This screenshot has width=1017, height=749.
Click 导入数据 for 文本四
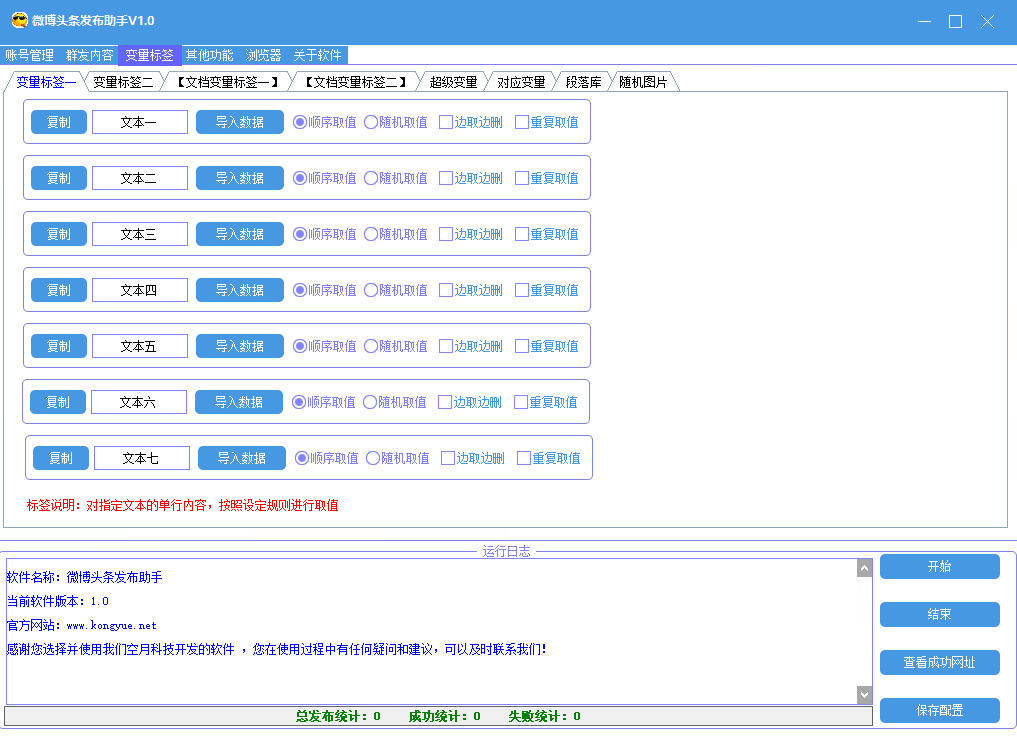tap(240, 290)
